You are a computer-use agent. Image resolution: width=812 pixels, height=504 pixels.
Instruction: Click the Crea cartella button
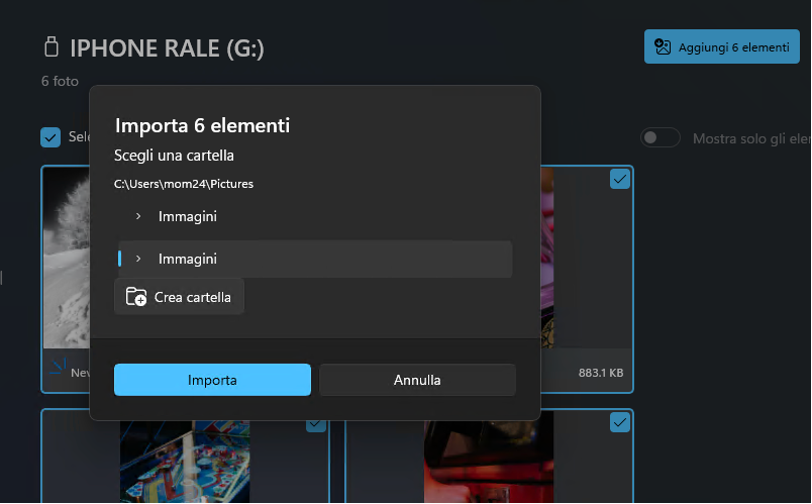[x=179, y=297]
